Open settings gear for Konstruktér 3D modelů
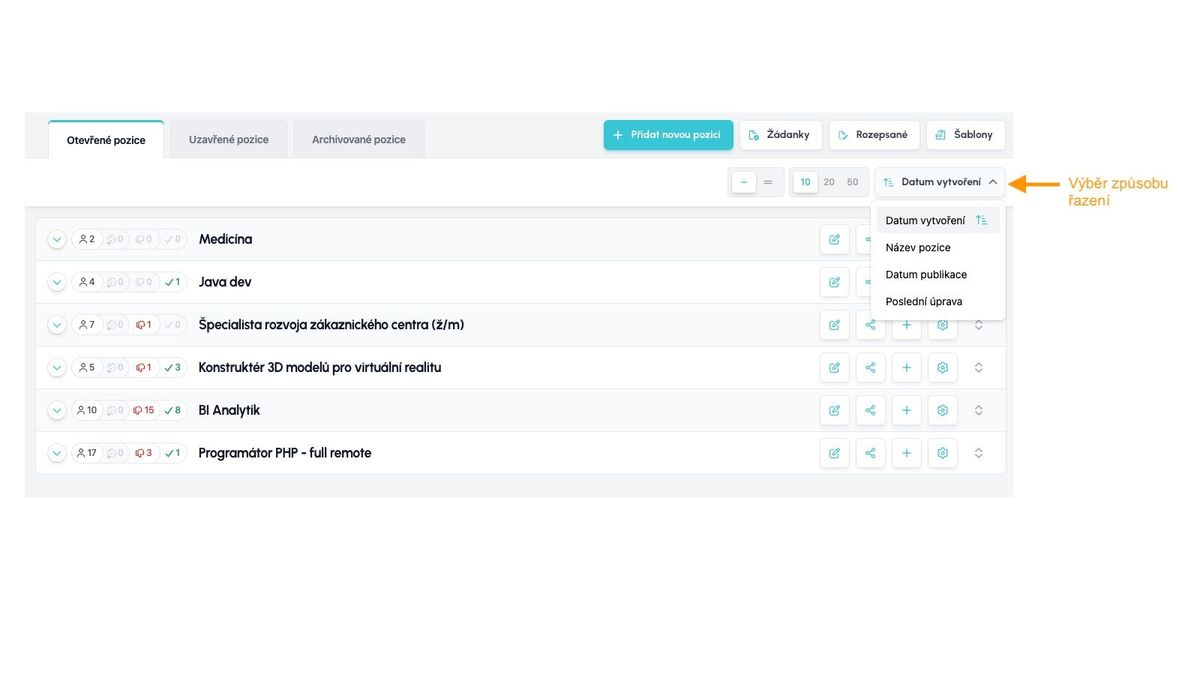 click(x=942, y=368)
